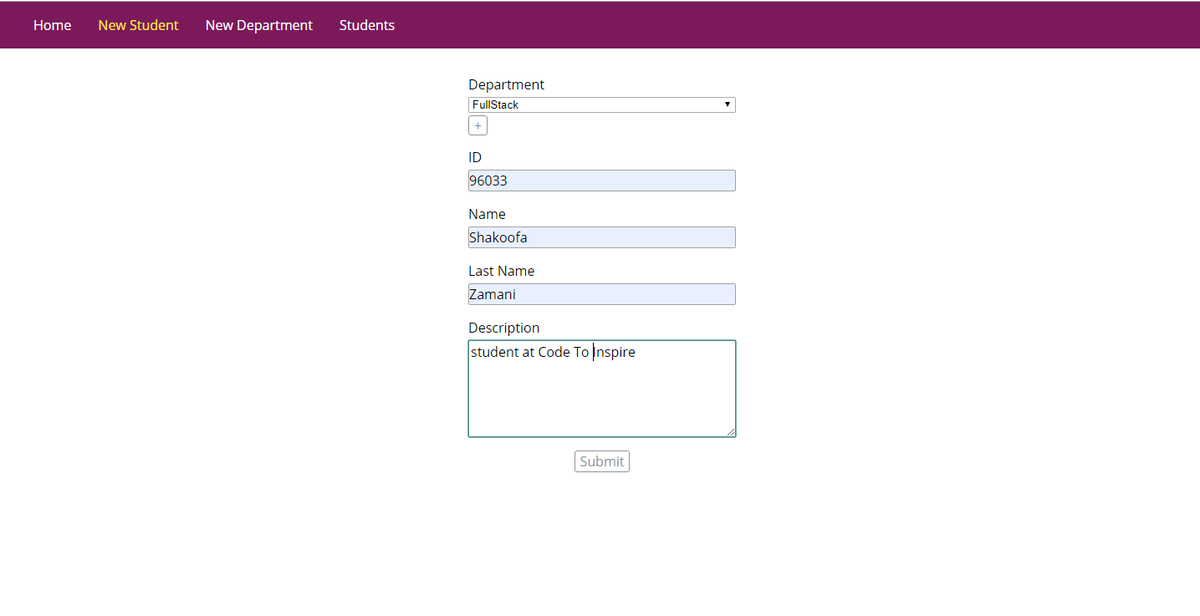Click the Name field with Shakoofa

coord(602,238)
